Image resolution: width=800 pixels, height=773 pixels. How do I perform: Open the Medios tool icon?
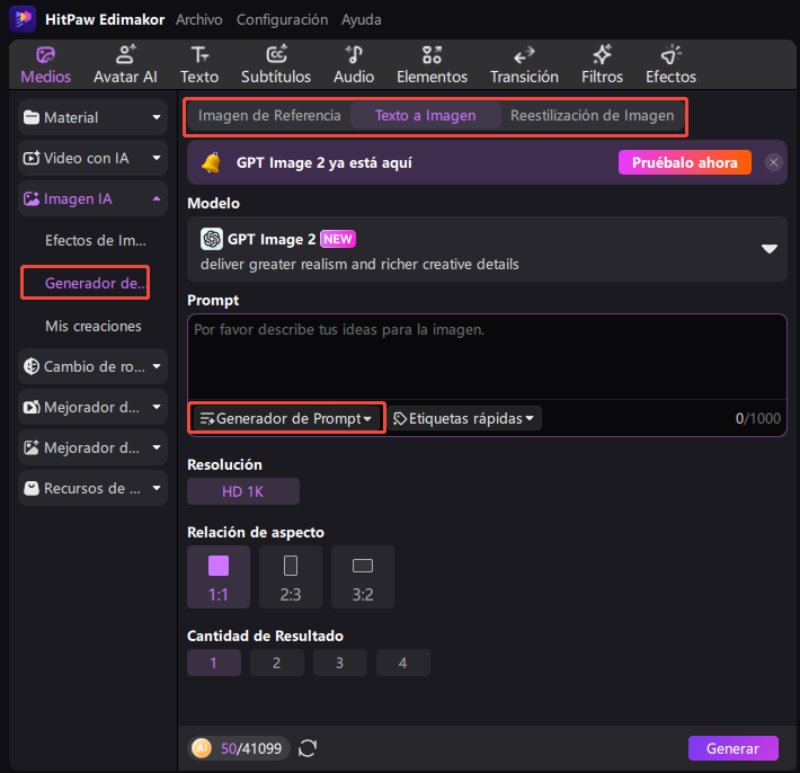pos(45,55)
